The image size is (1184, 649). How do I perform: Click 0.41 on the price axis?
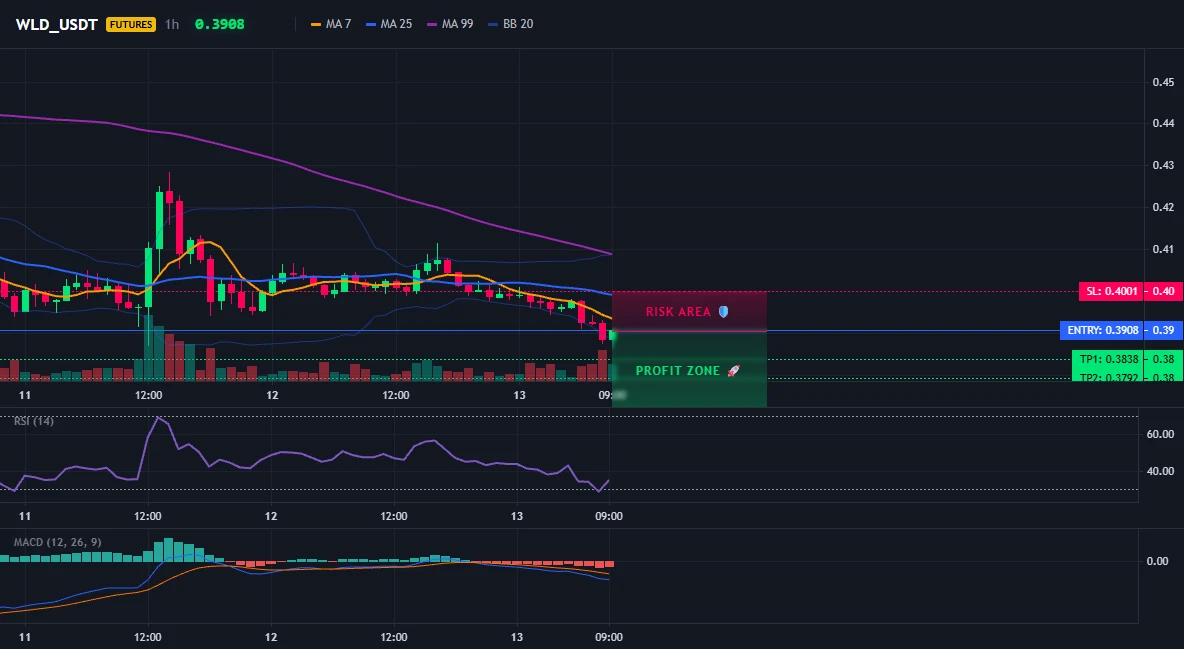(1164, 249)
